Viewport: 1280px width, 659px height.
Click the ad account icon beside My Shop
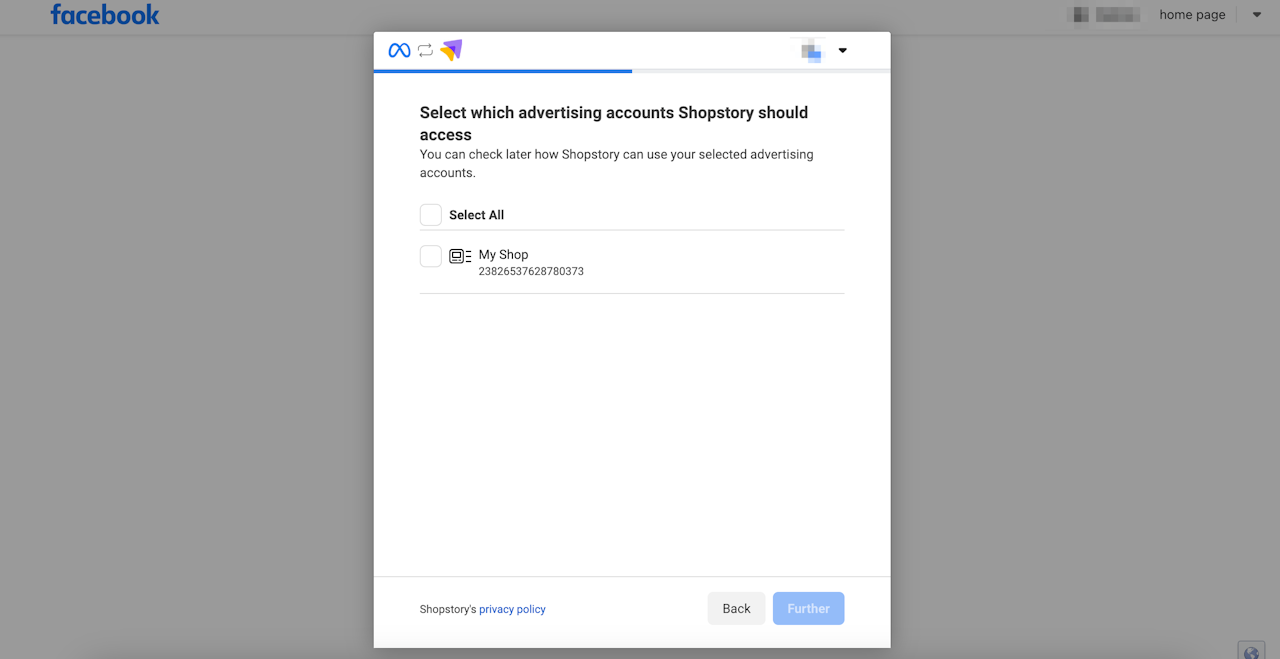pyautogui.click(x=460, y=256)
